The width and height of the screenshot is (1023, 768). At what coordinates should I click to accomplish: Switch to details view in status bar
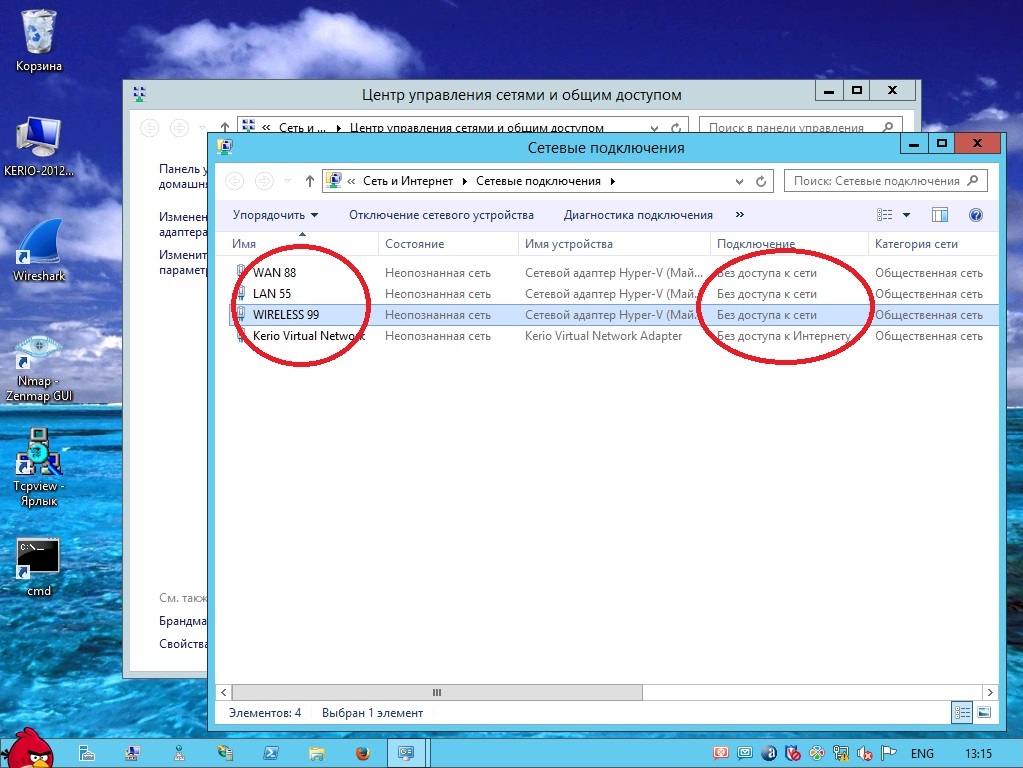[x=962, y=713]
